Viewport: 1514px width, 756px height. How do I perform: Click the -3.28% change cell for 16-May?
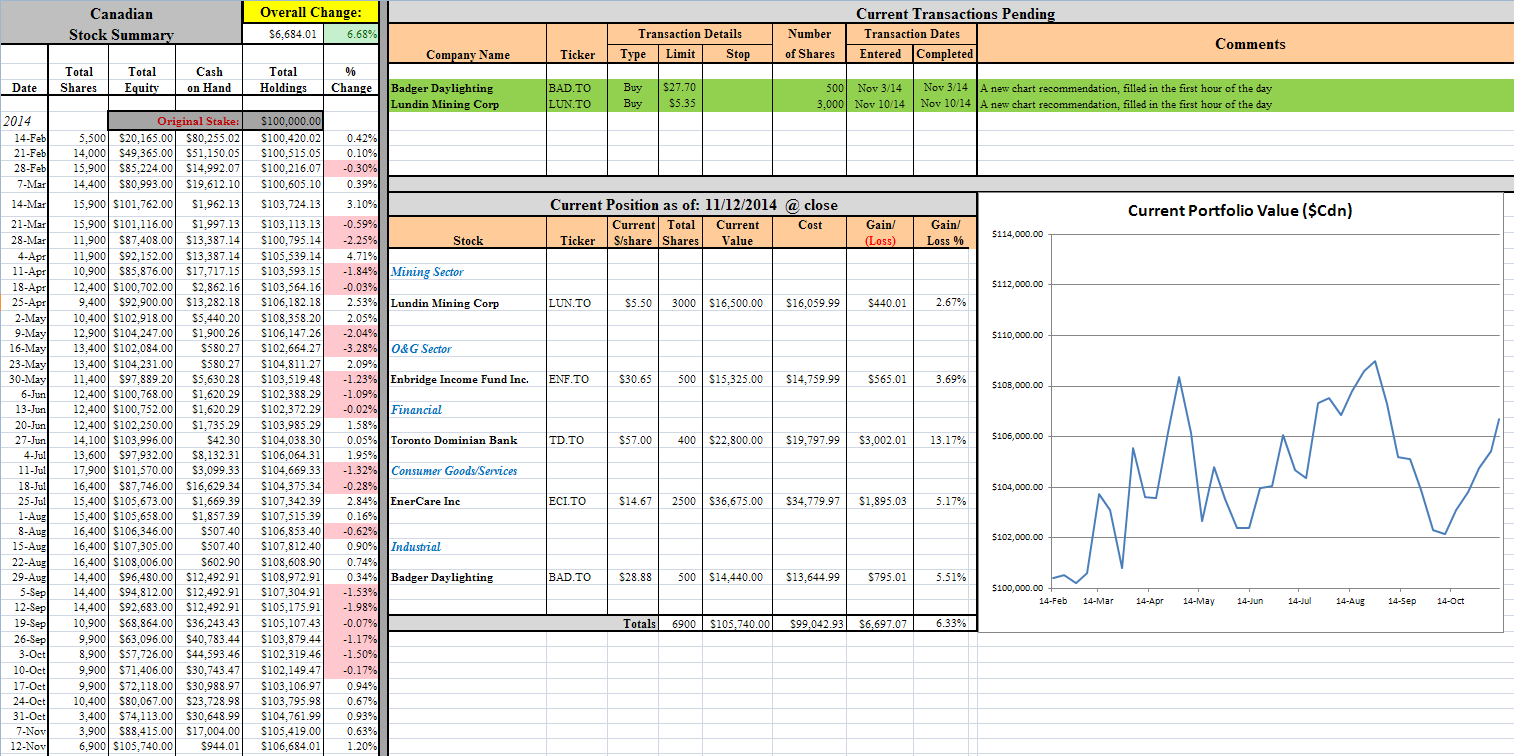pos(351,348)
